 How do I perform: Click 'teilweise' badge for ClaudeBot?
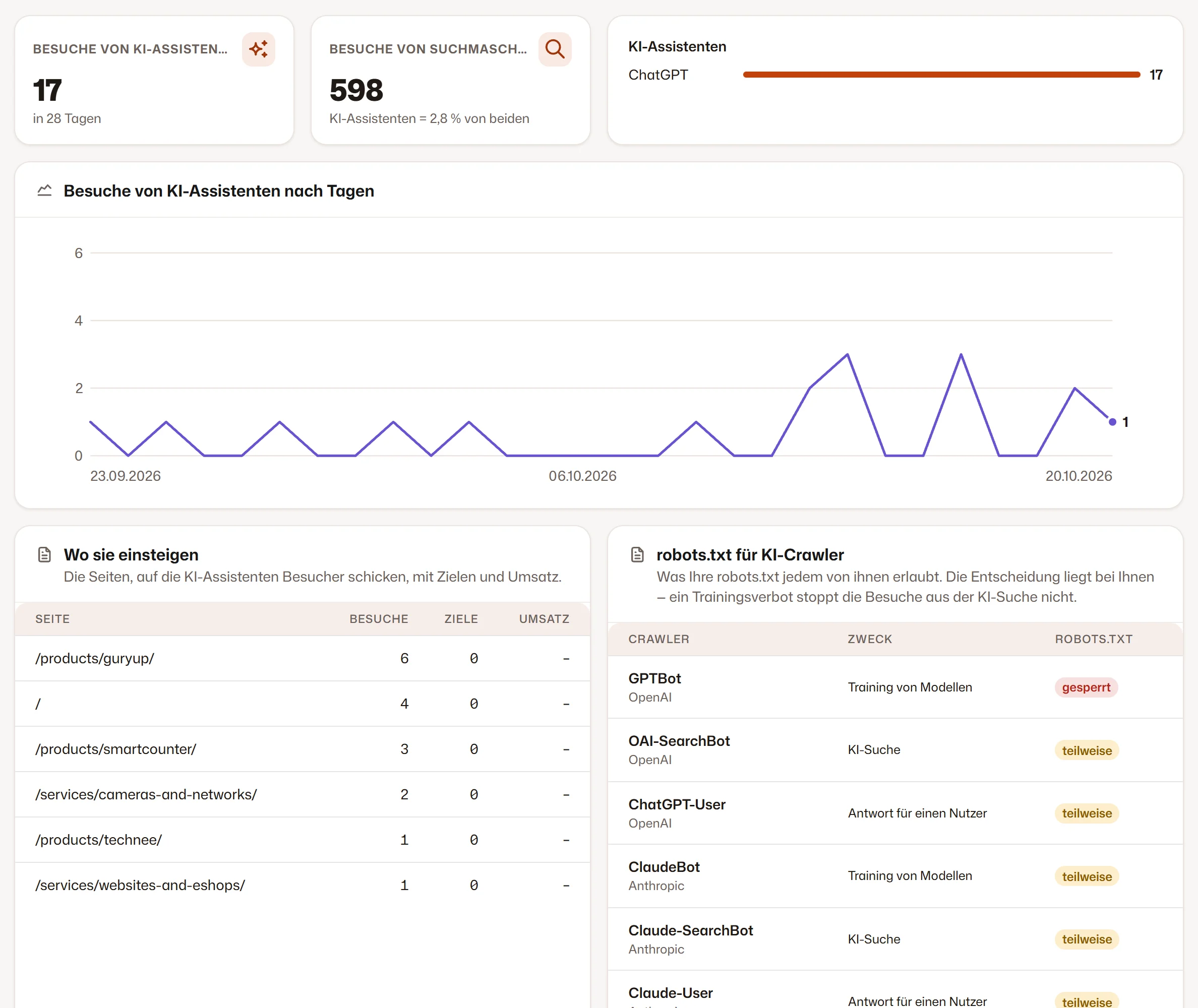tap(1087, 876)
